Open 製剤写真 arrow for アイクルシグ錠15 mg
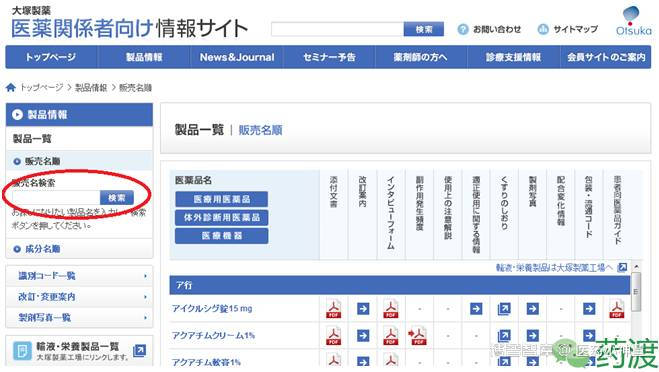The image size is (659, 372). tap(532, 309)
